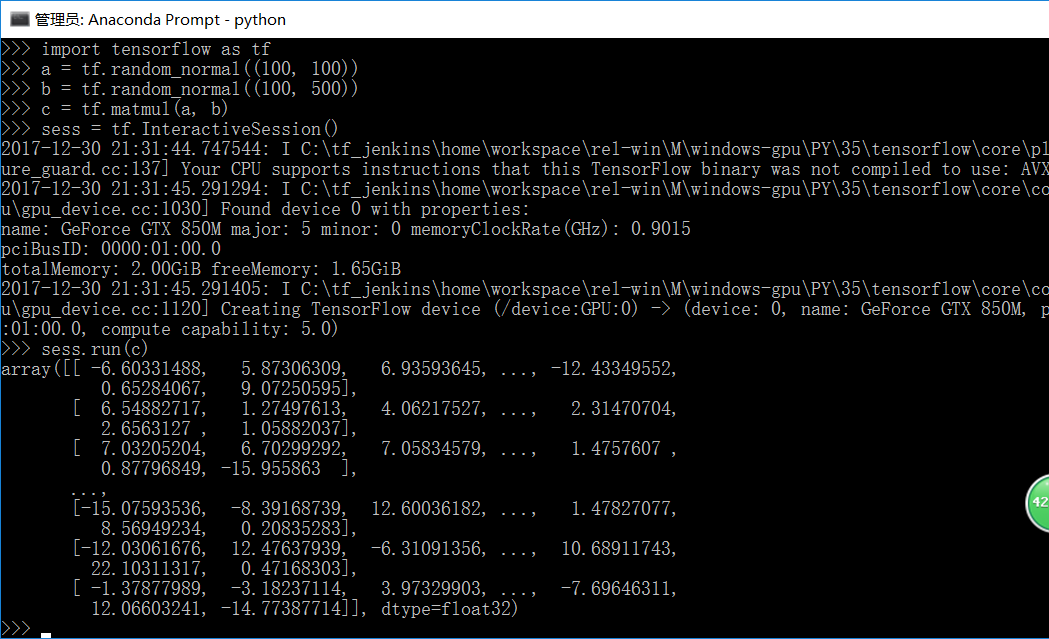Open the console window system menu icon

pos(19,19)
